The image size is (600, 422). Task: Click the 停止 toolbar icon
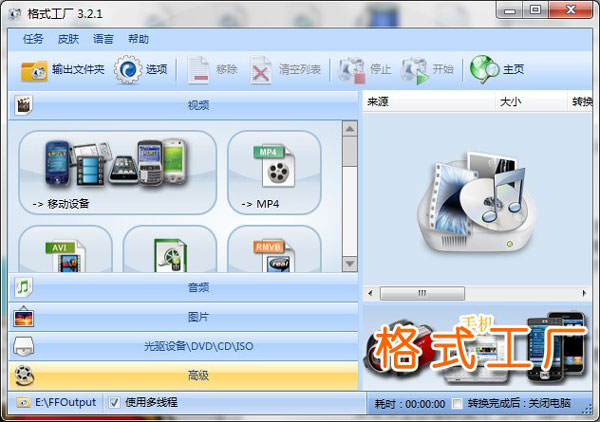pos(351,70)
